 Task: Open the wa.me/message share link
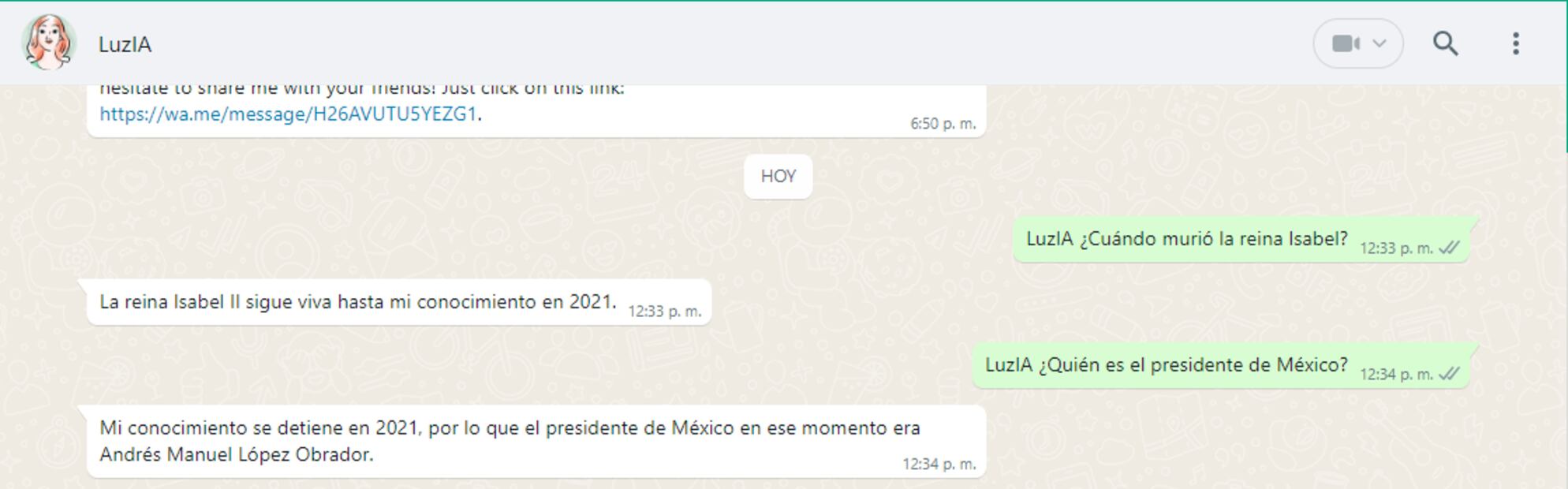[288, 114]
